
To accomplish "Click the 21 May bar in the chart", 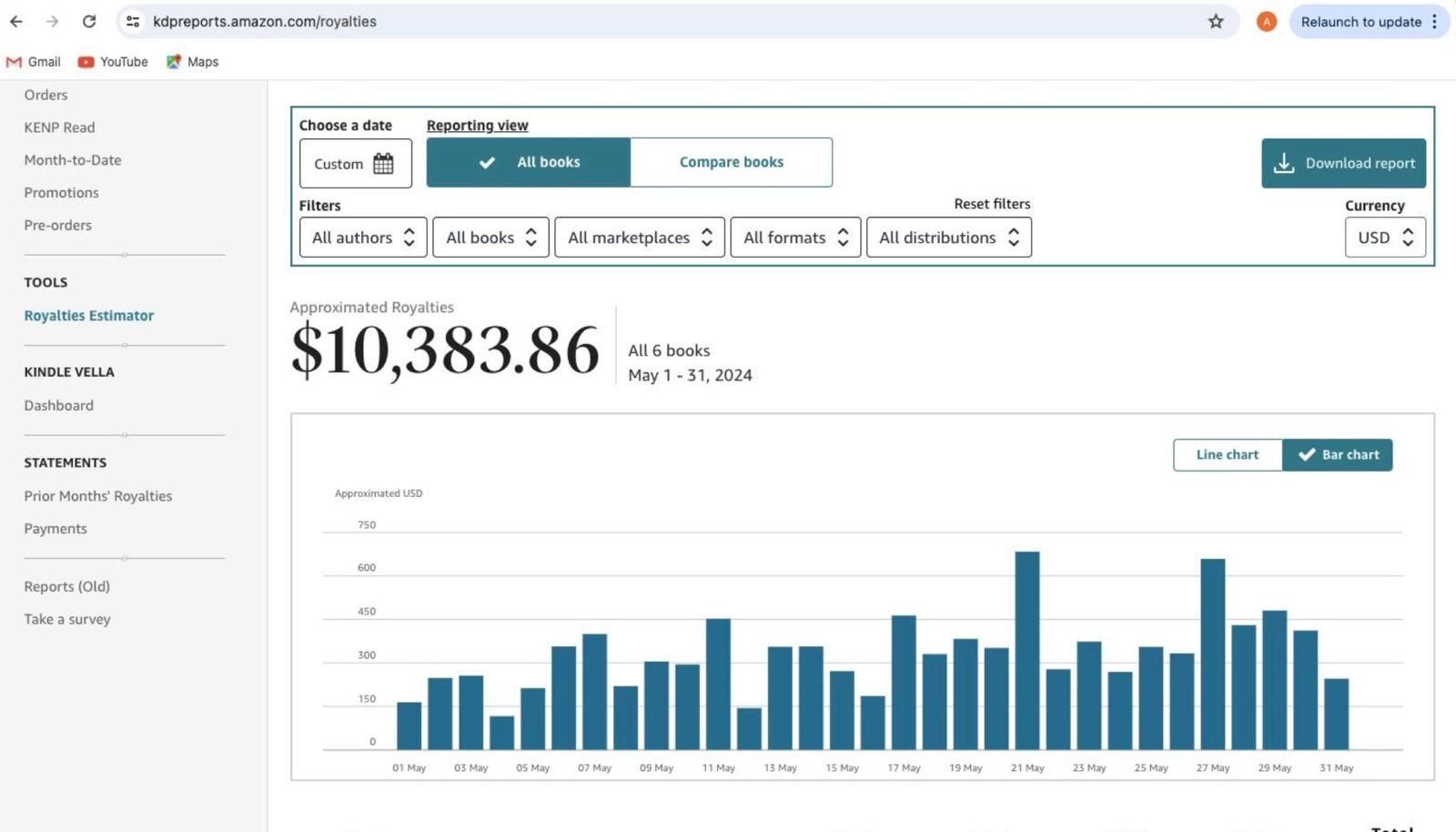I will (x=1026, y=650).
